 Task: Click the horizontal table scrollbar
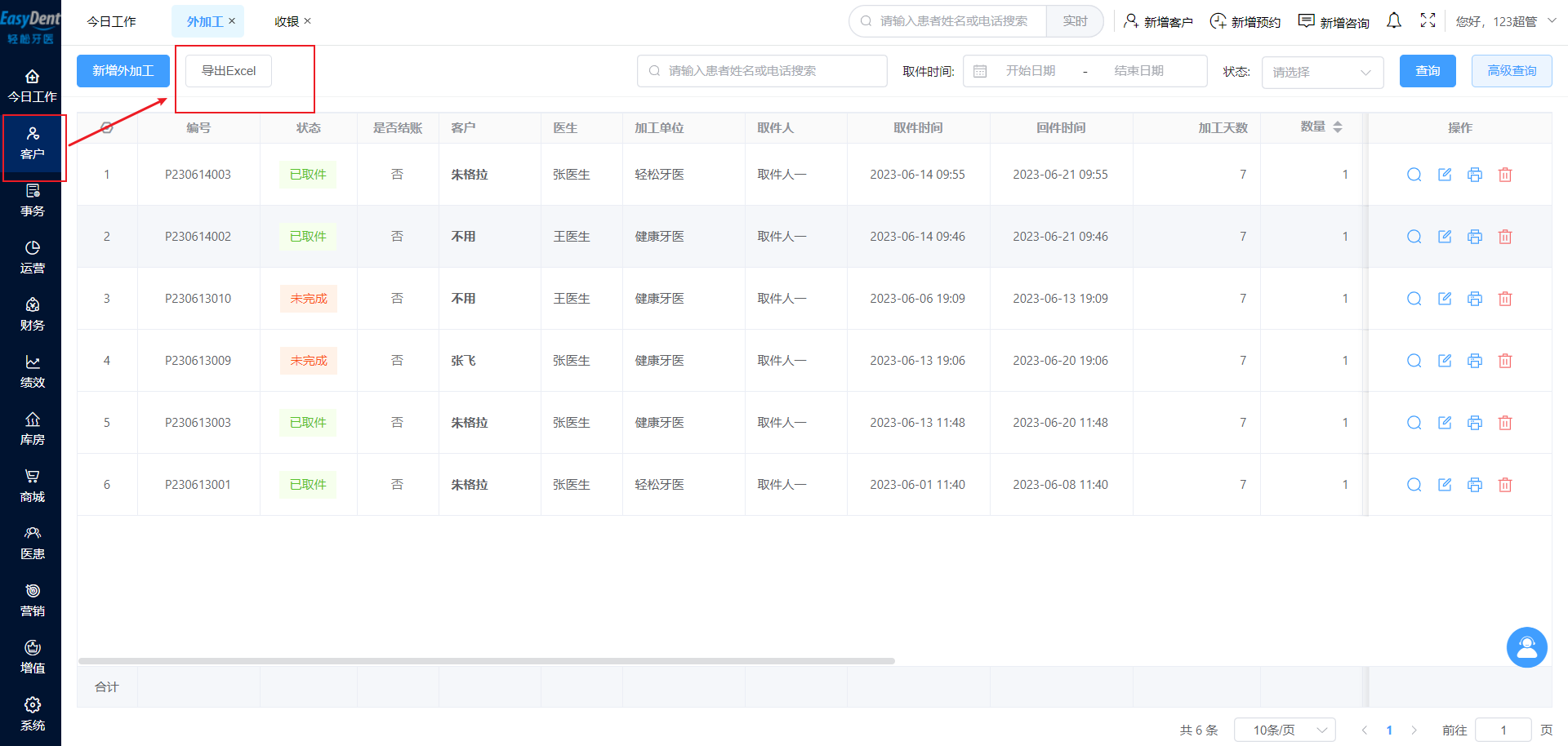click(487, 660)
